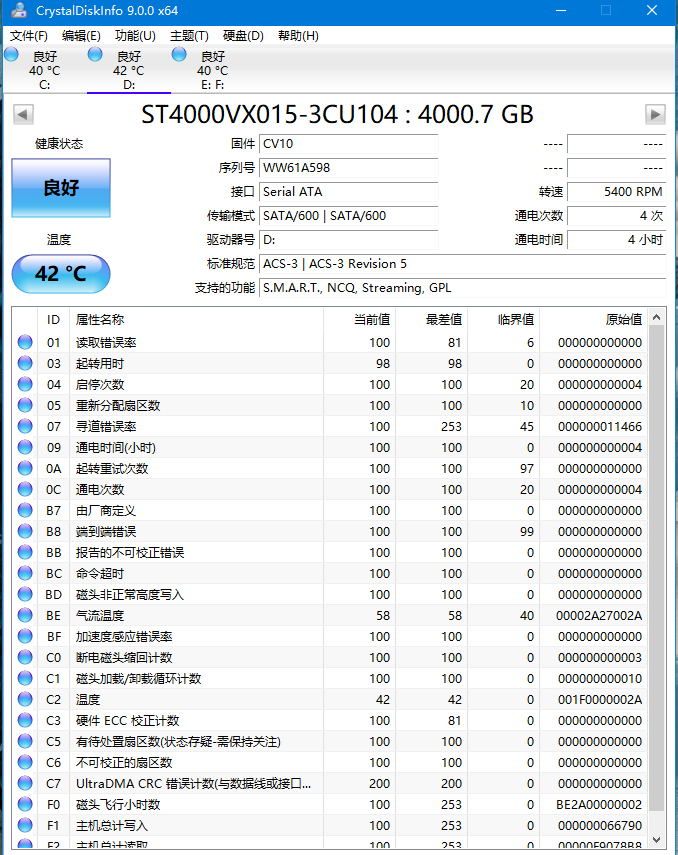Select the D: drive tab

[x=129, y=70]
